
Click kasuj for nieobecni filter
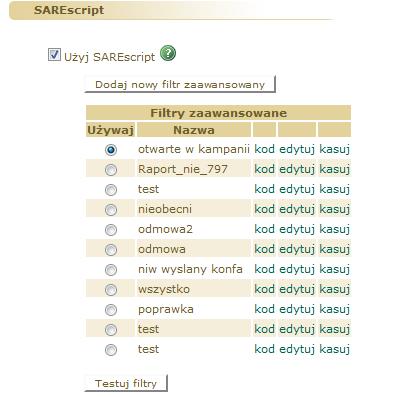(x=334, y=210)
